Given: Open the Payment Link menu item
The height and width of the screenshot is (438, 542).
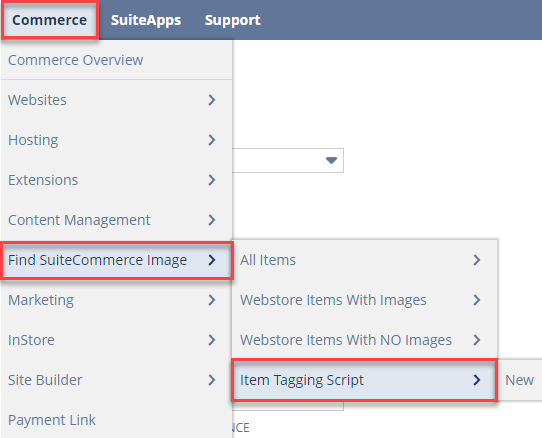Looking at the screenshot, I should click(x=52, y=420).
